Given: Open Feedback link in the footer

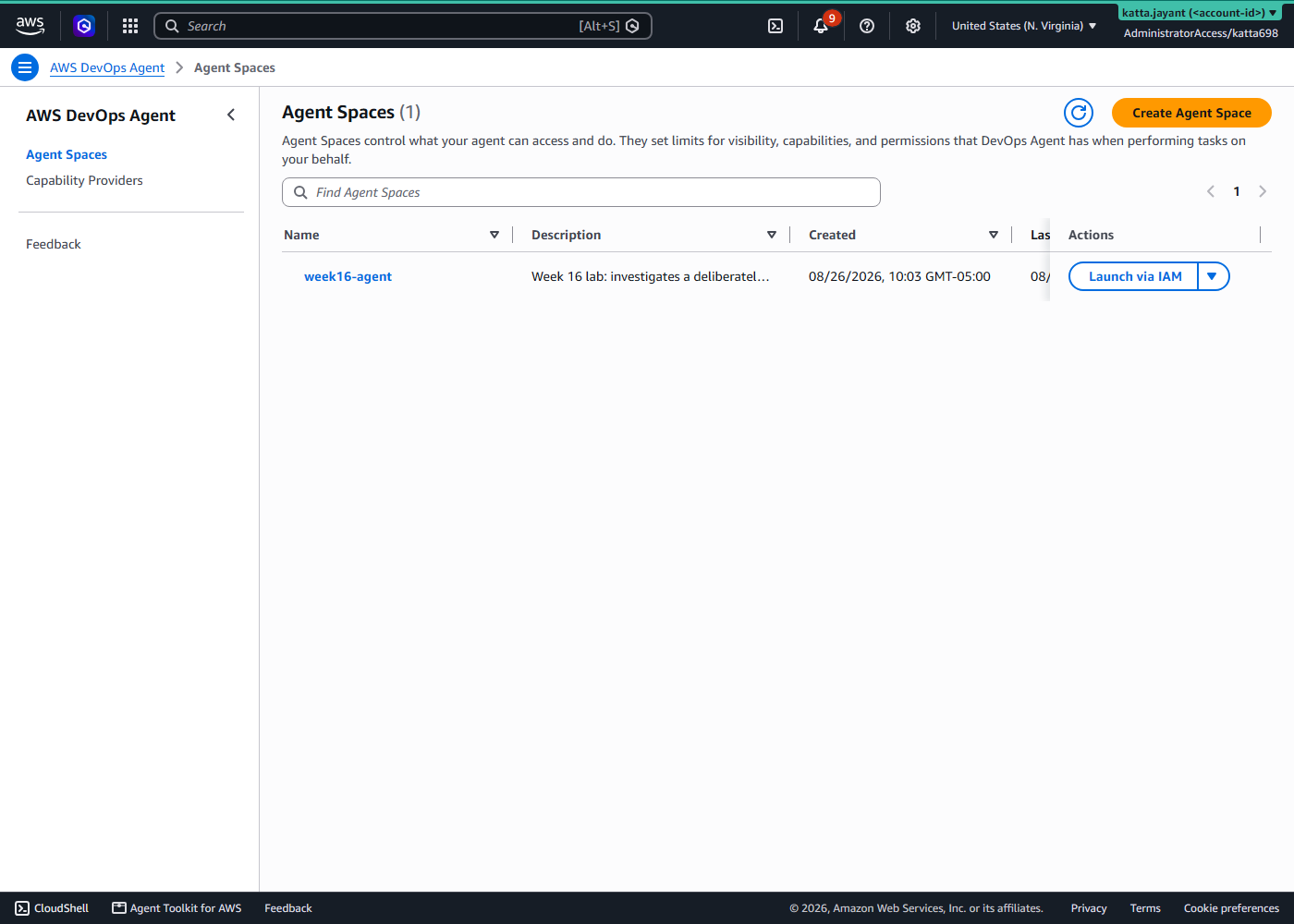Looking at the screenshot, I should point(288,908).
